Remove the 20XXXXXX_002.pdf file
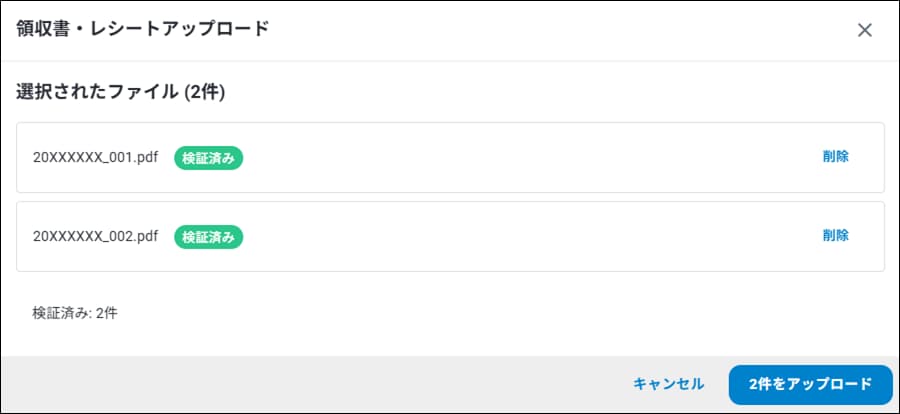900x414 pixels. (x=836, y=236)
